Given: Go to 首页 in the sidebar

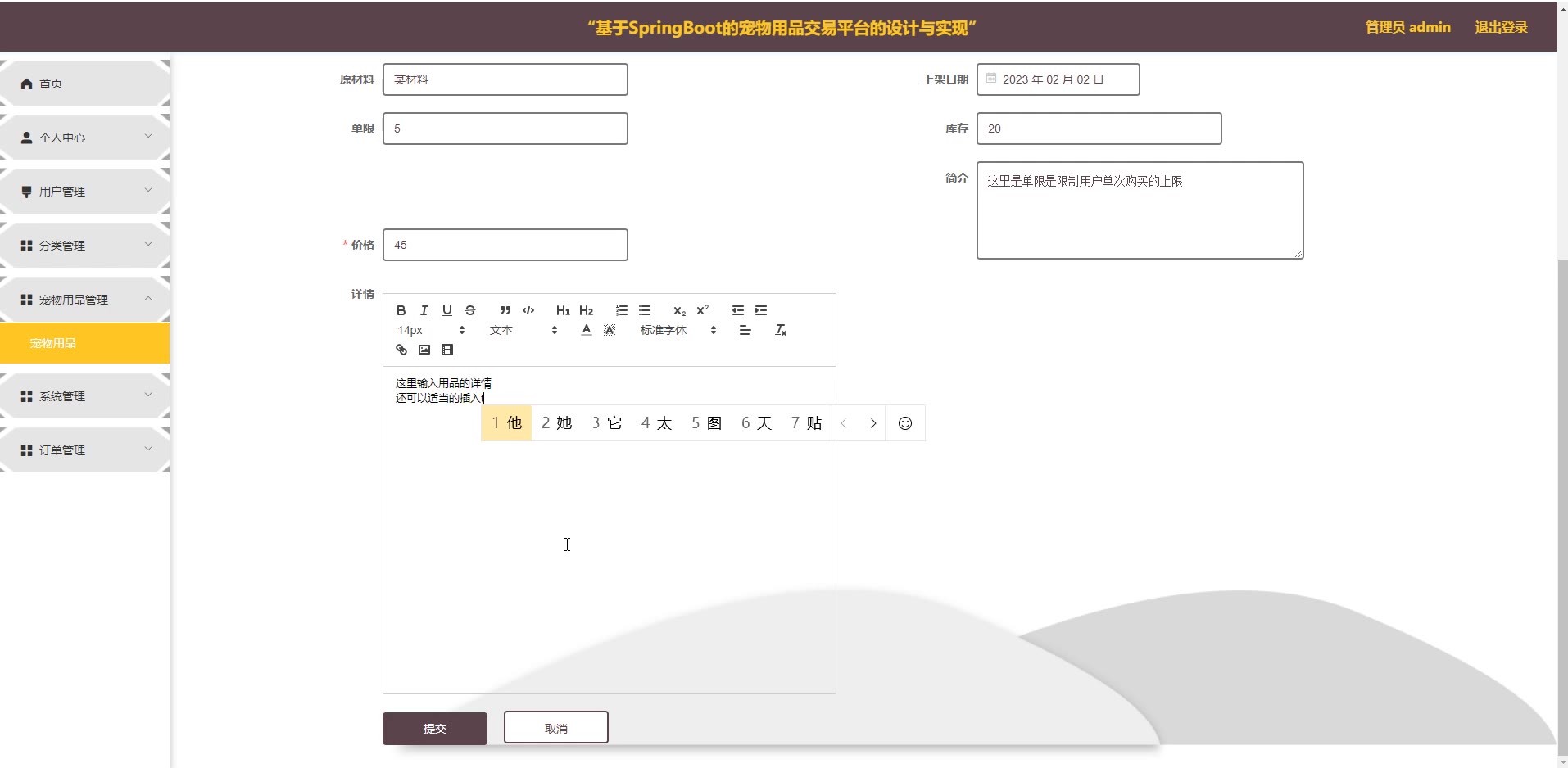Looking at the screenshot, I should (x=84, y=84).
